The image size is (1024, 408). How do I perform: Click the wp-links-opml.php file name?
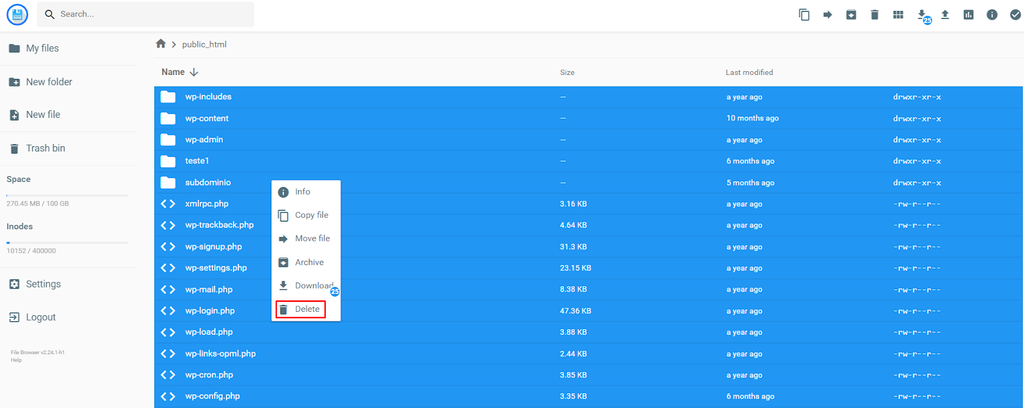(220, 354)
